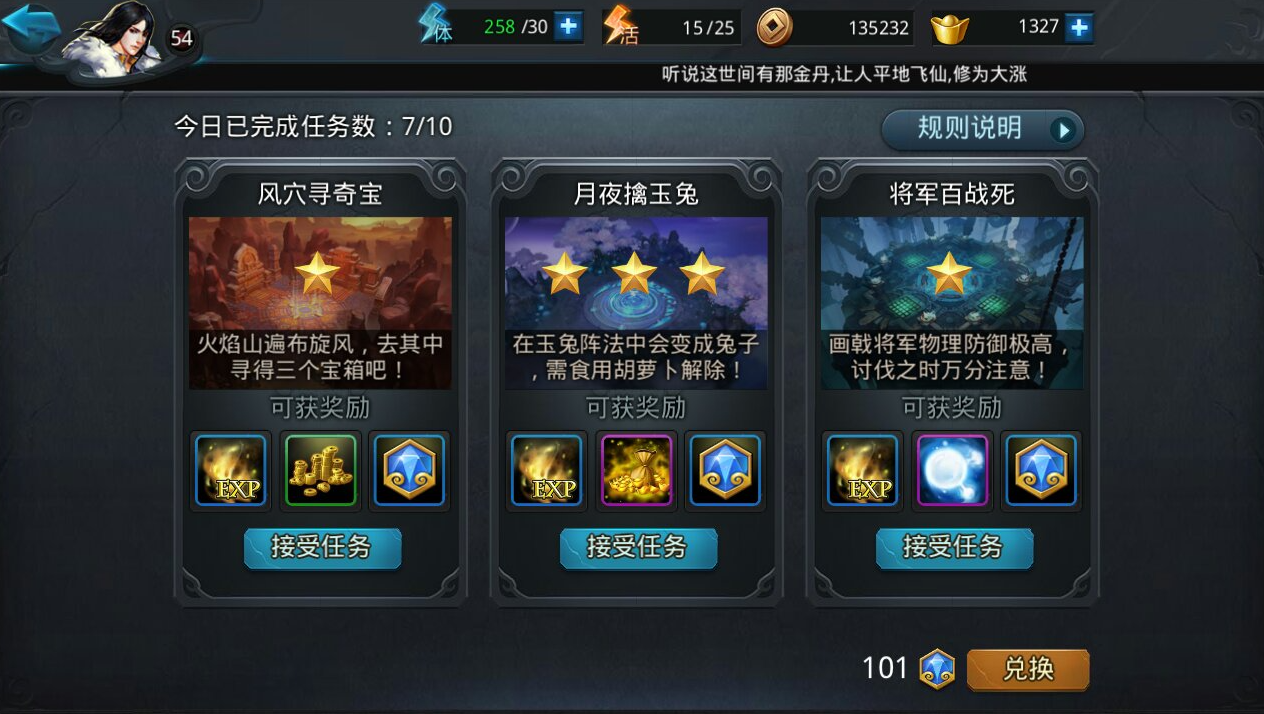Screen dimensions: 1264x714
Task: Tap the copper coin currency icon
Action: pyautogui.click(x=774, y=28)
